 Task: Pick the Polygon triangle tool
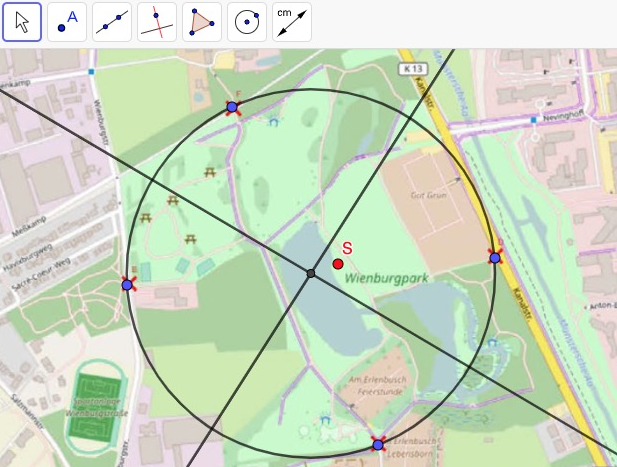click(x=202, y=22)
